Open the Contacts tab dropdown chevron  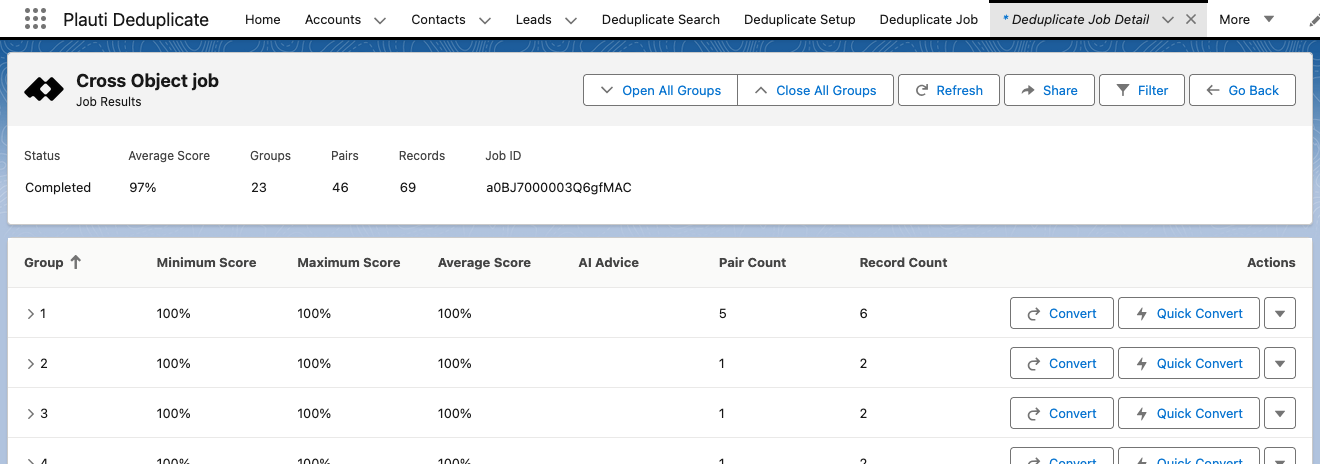[484, 20]
